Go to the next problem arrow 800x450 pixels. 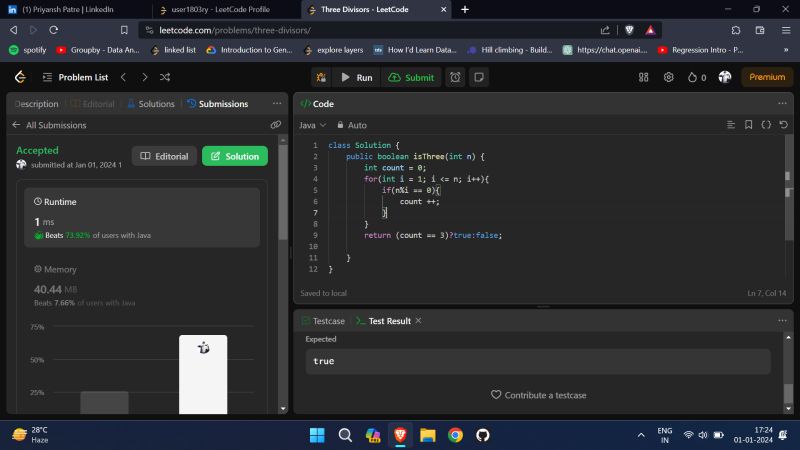click(145, 77)
